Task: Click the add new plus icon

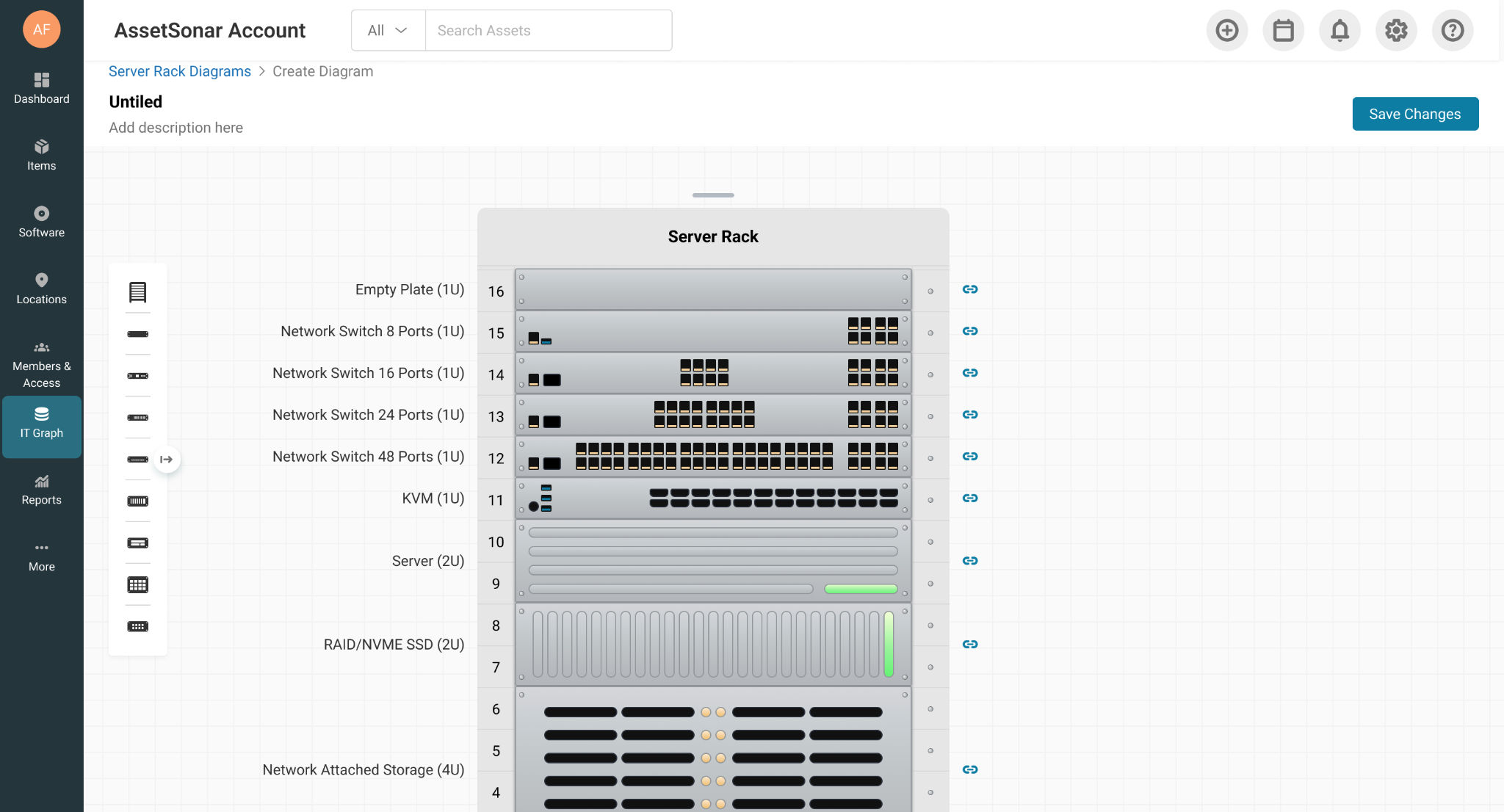Action: pos(1227,30)
